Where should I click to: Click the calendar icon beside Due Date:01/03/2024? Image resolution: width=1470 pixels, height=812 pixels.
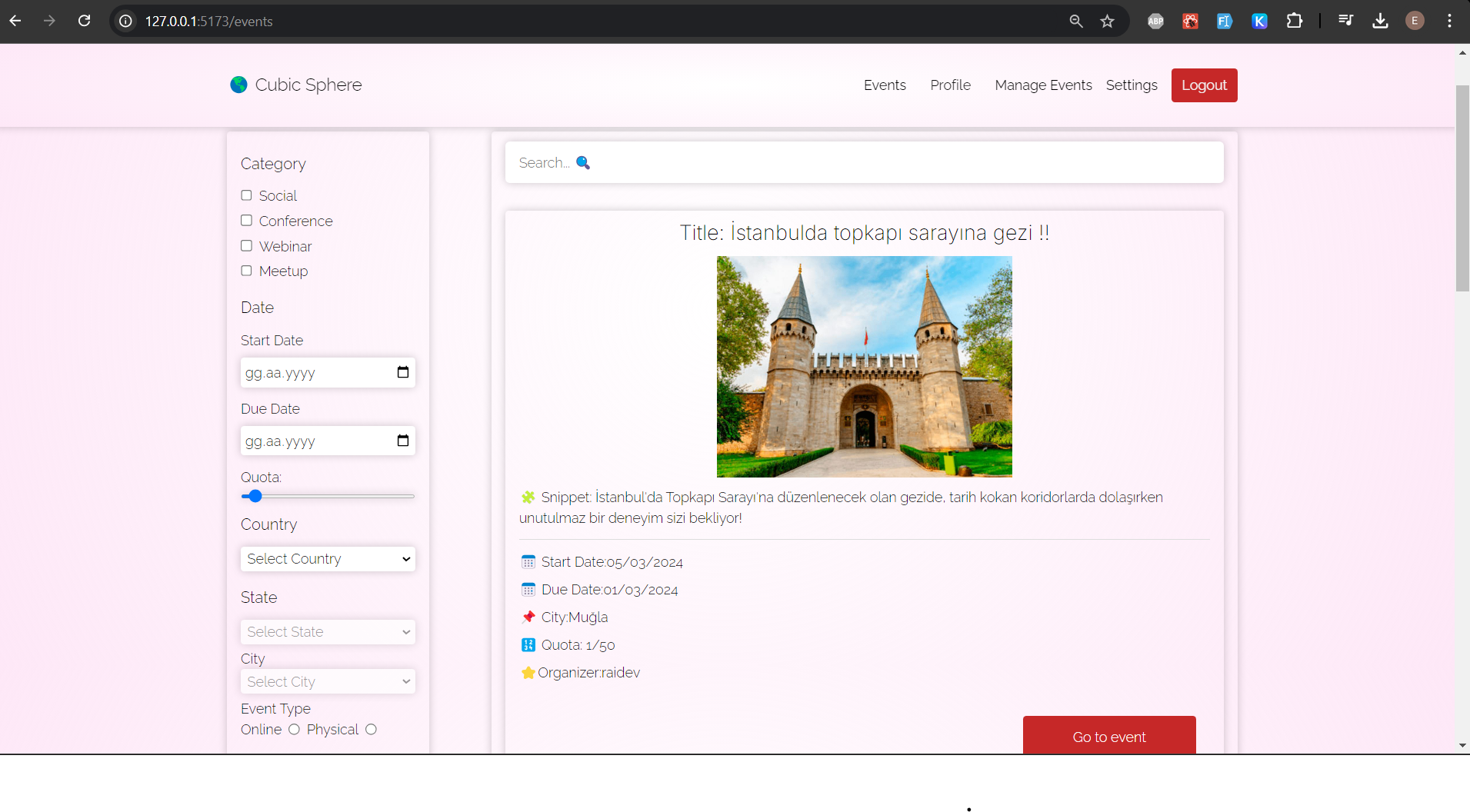coord(528,590)
